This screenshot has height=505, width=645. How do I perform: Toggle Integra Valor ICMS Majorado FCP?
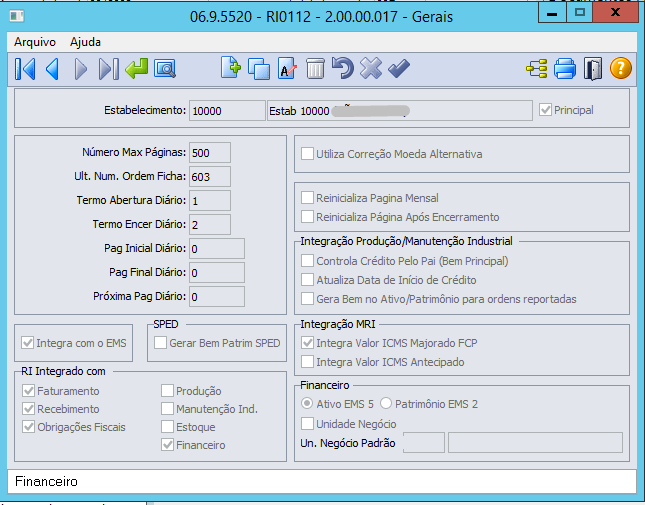click(307, 343)
